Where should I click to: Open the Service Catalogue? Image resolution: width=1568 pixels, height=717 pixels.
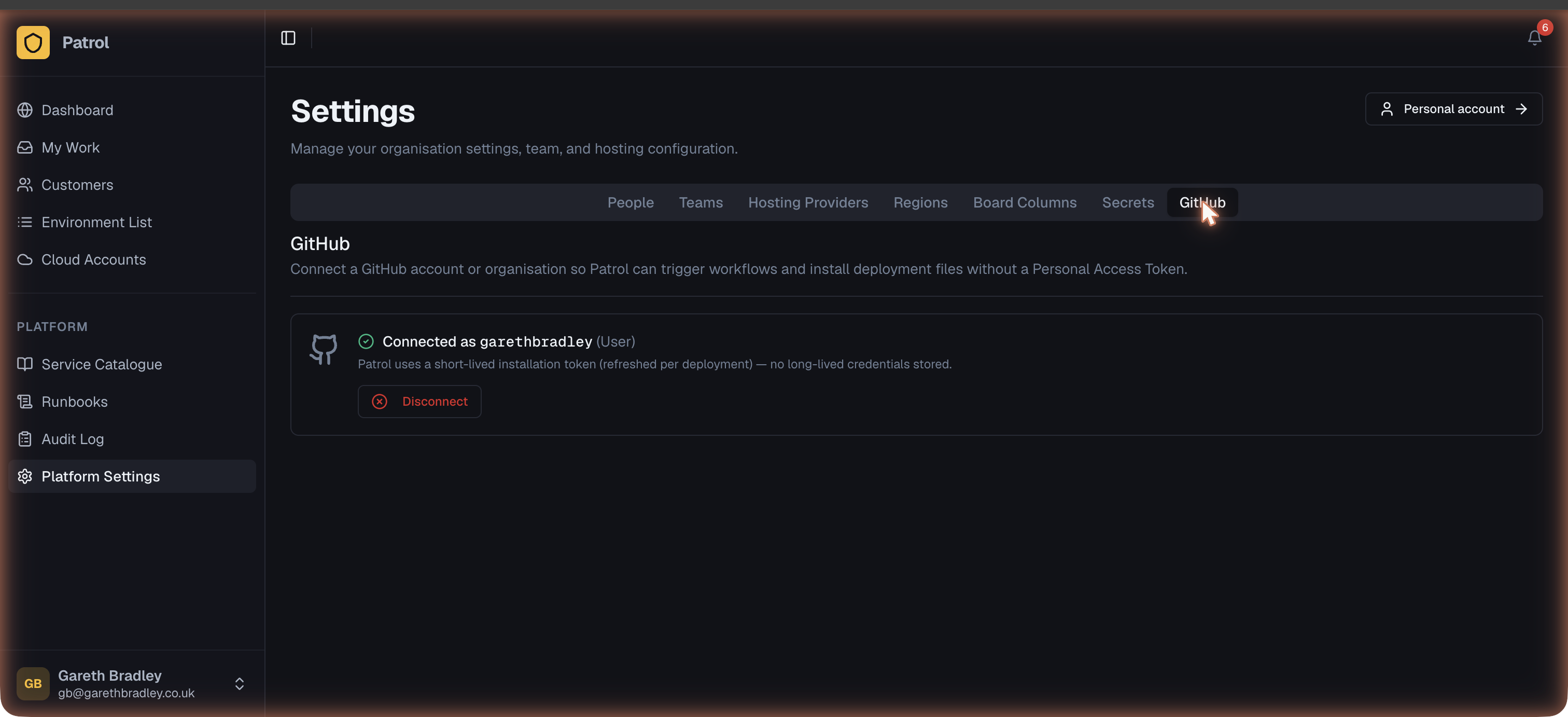(132, 364)
